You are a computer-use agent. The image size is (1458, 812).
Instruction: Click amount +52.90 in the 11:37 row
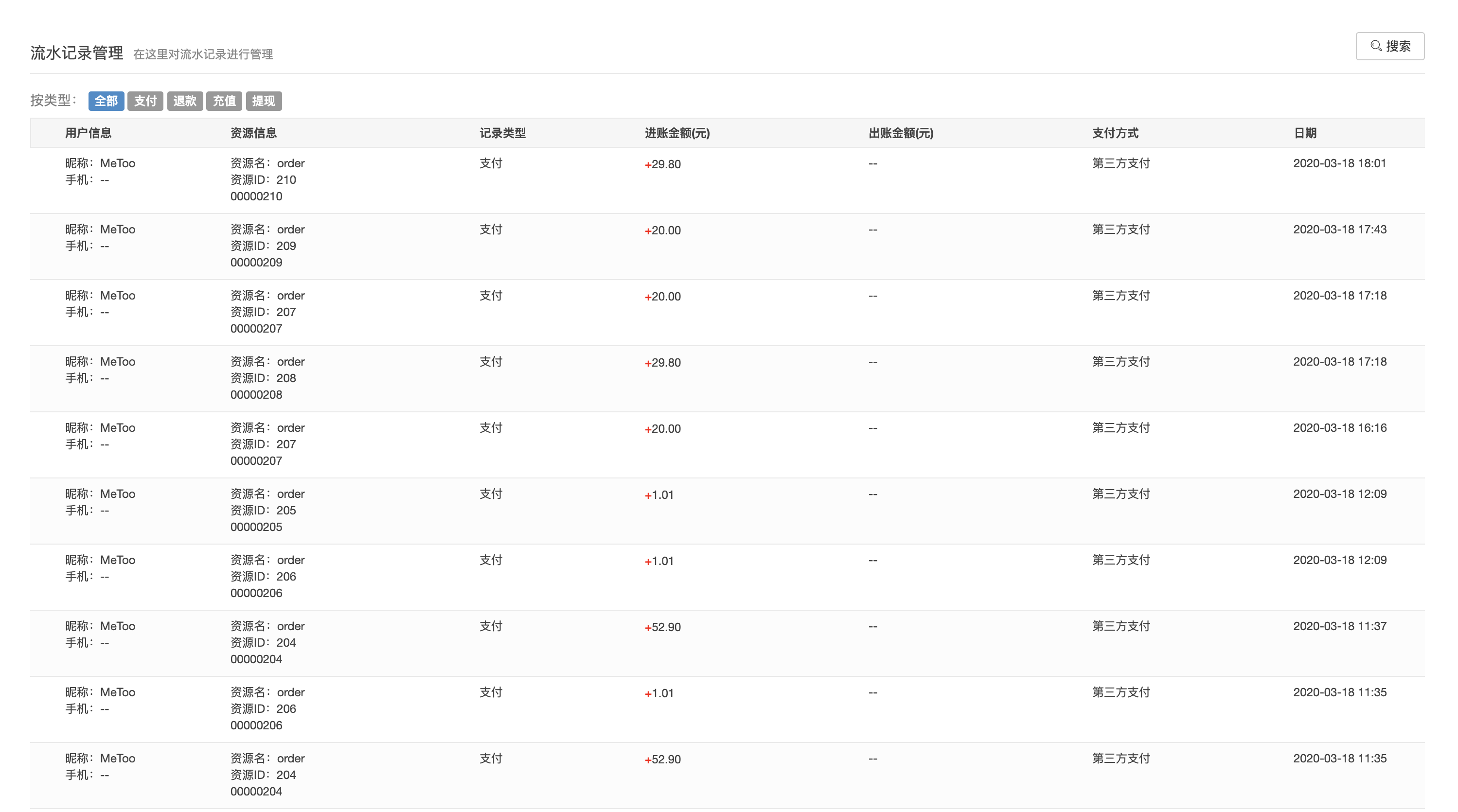click(663, 627)
